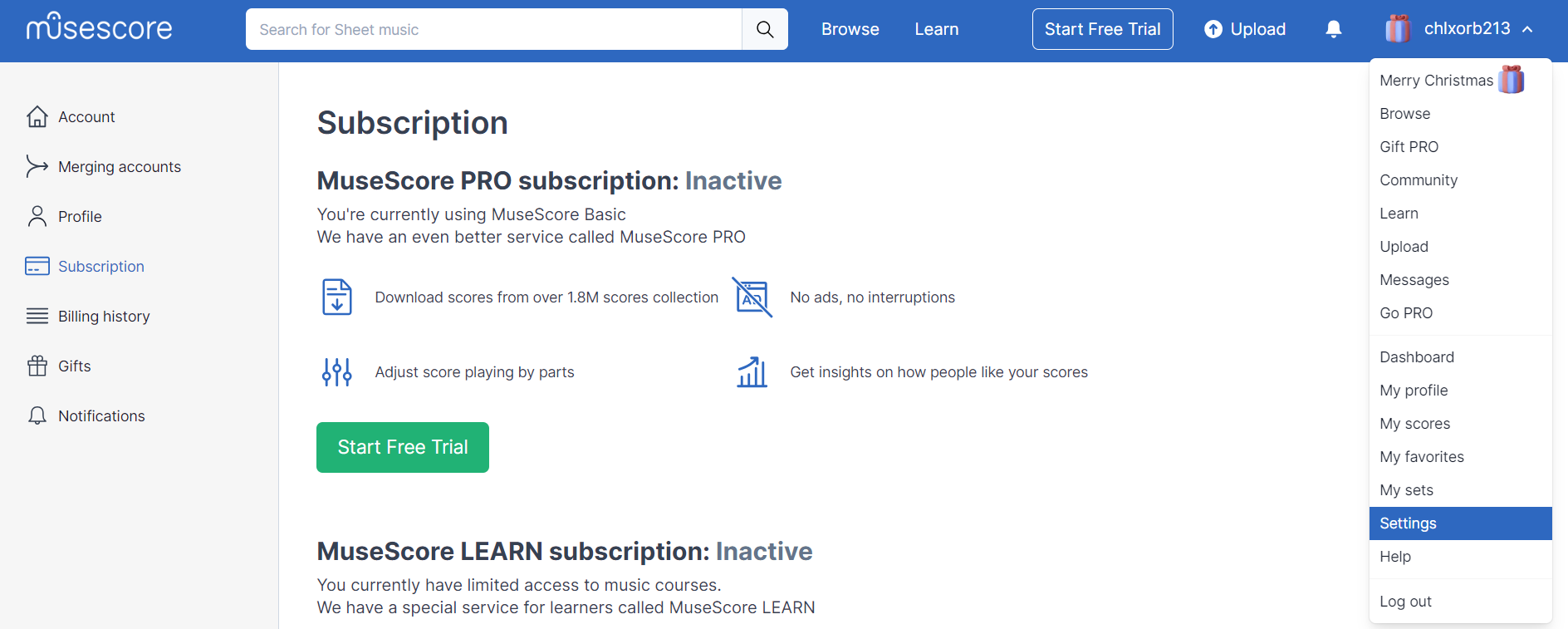The image size is (1568, 629).
Task: Open Learn in the top navigation
Action: (x=937, y=29)
